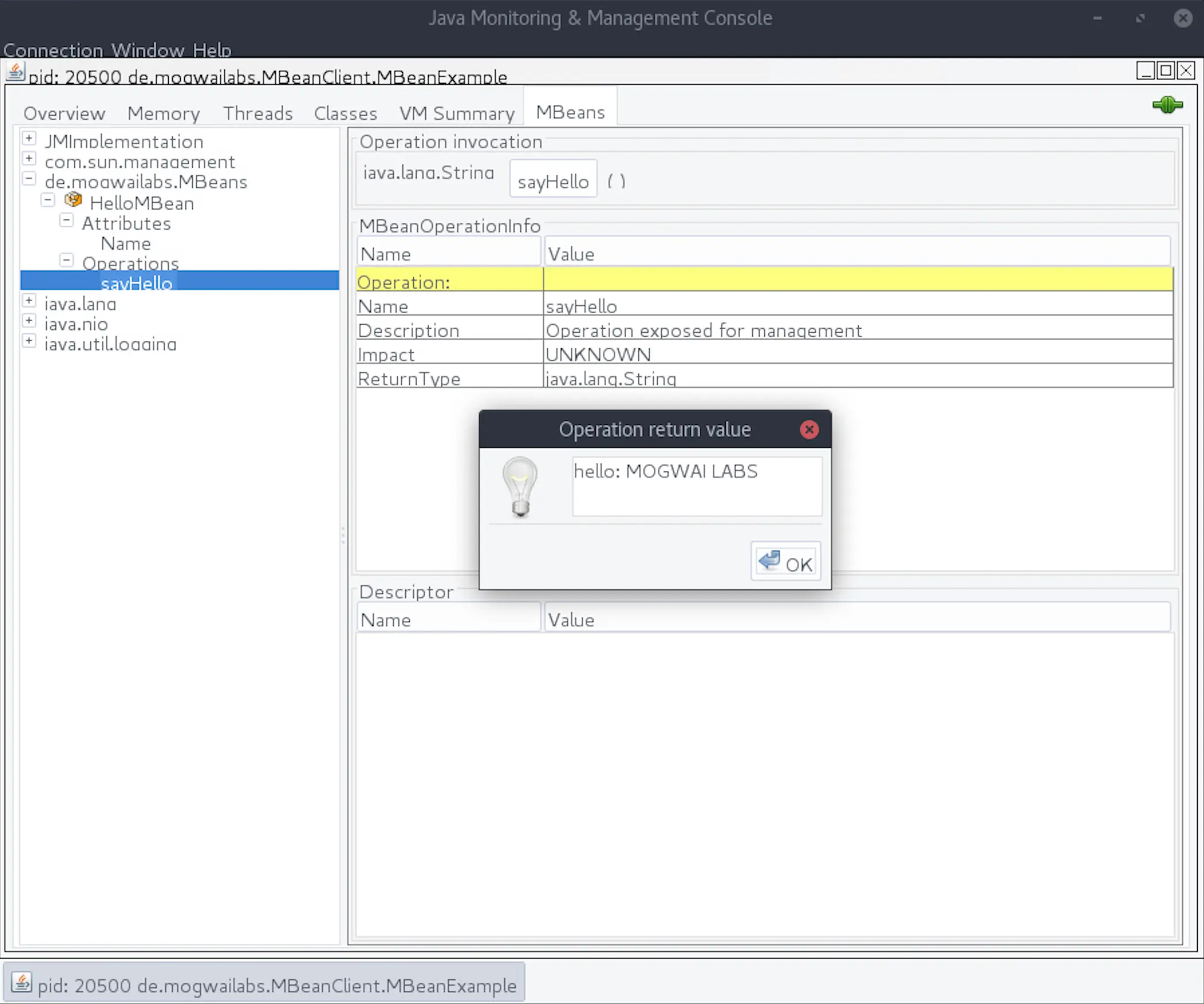
Task: Click the Impact UNKNOWN value cell
Action: point(858,352)
